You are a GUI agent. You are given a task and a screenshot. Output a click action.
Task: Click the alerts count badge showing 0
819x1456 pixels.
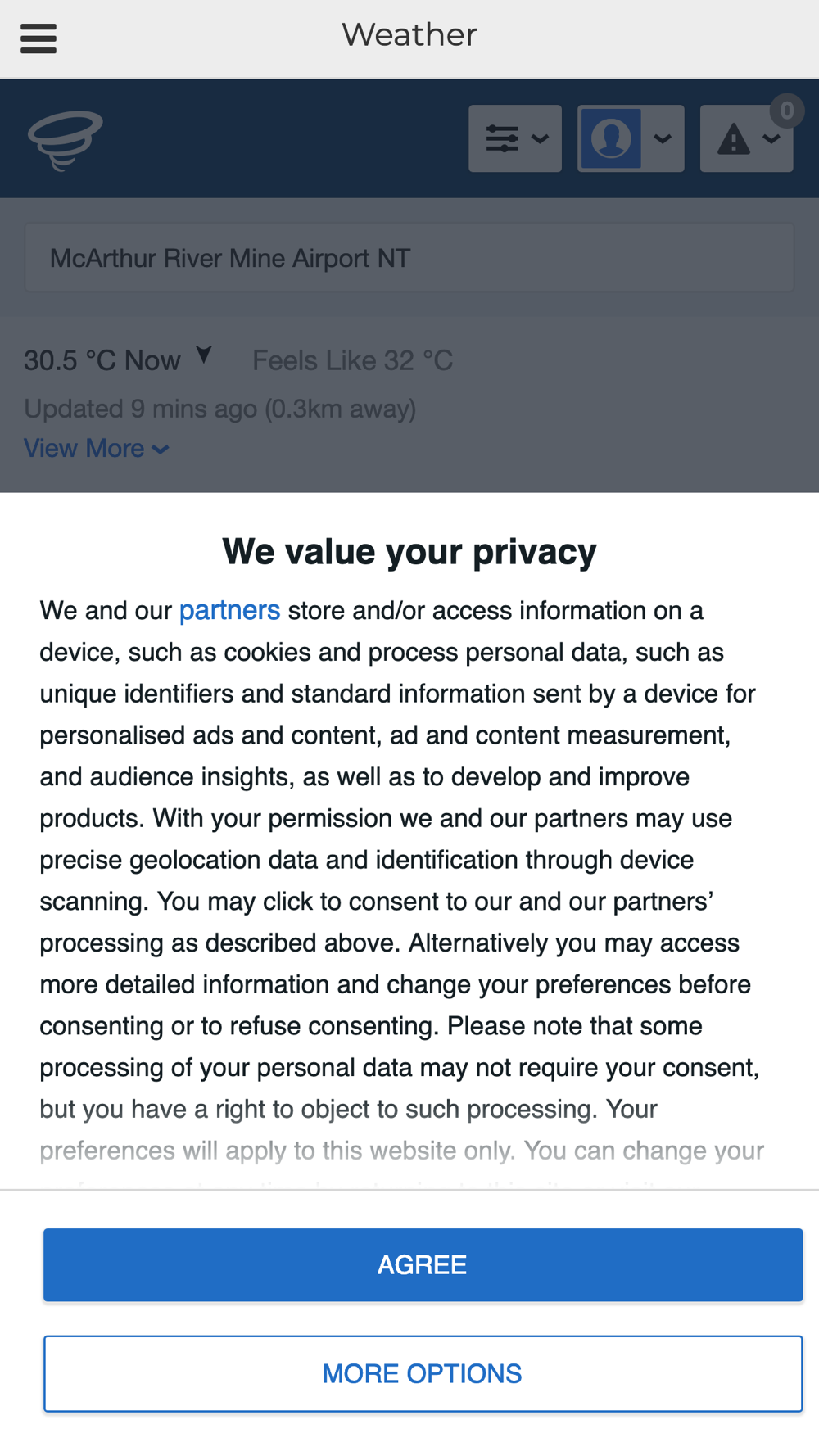click(786, 110)
